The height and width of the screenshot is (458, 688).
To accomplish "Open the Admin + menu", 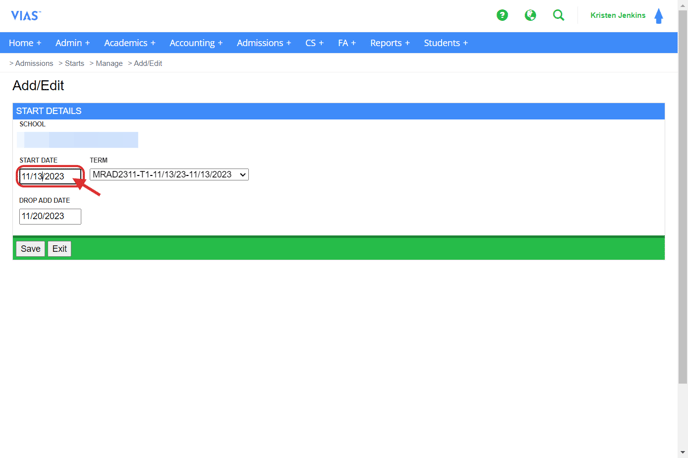I will pyautogui.click(x=72, y=43).
